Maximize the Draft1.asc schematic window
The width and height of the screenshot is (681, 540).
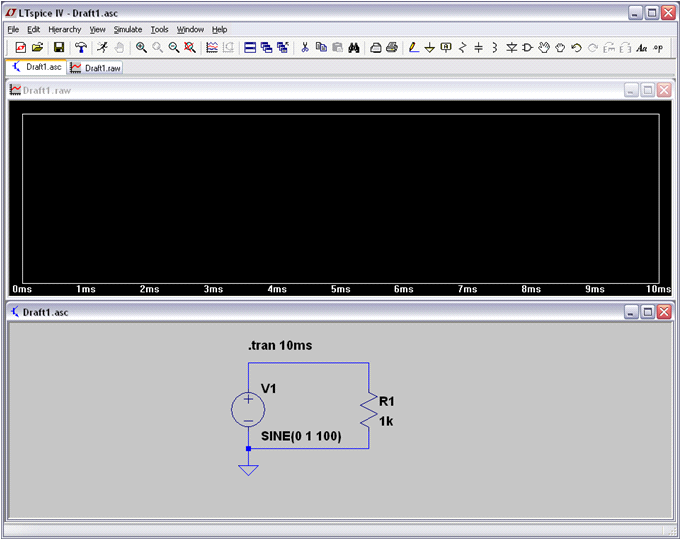(648, 311)
